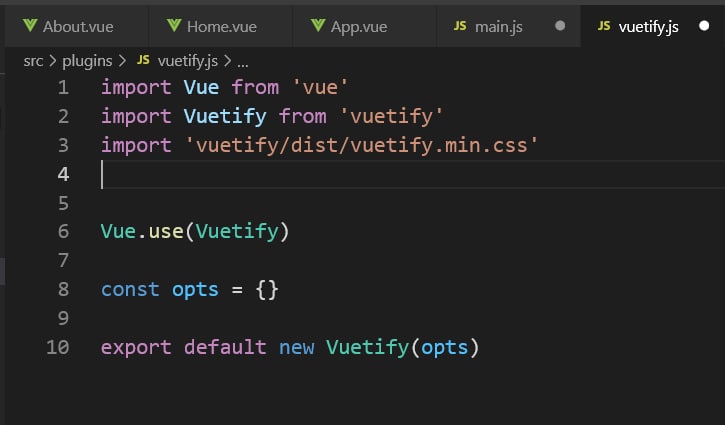The height and width of the screenshot is (425, 725).
Task: Click line number 8 in the gutter
Action: [x=63, y=289]
